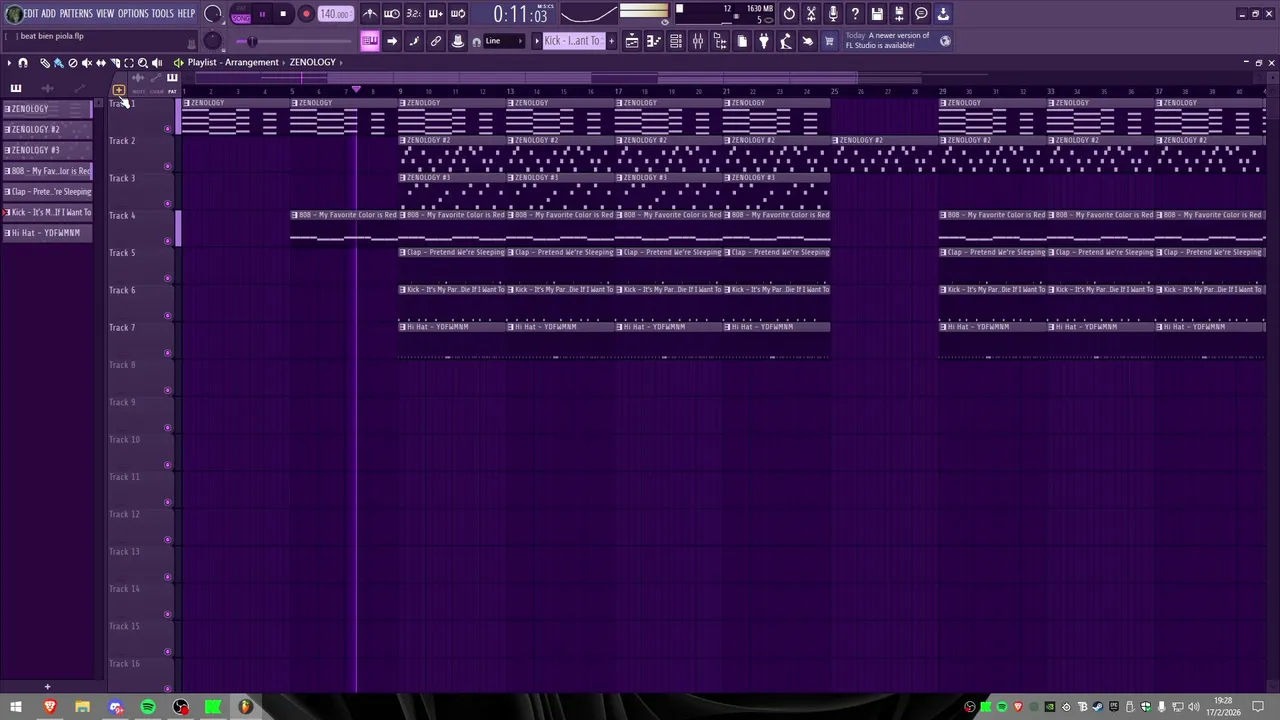This screenshot has height=720, width=1280.
Task: Open the ADD menu
Action: pyautogui.click(x=48, y=14)
